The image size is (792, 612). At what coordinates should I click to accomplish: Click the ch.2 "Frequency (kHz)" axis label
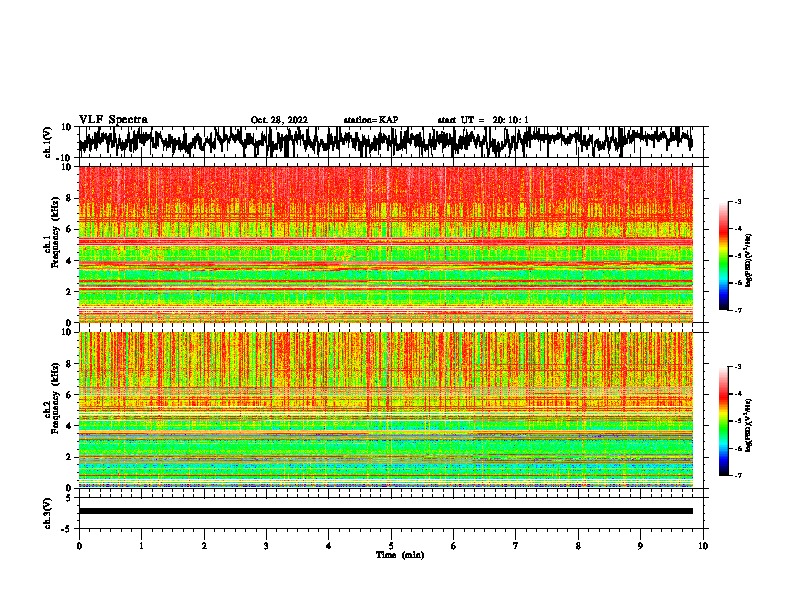(x=55, y=398)
